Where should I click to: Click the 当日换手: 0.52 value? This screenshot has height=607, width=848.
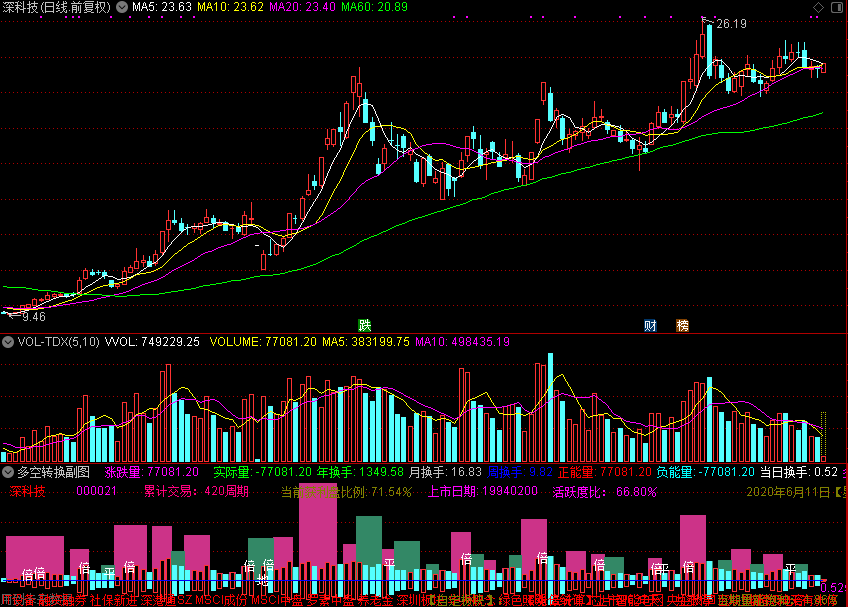coord(799,472)
